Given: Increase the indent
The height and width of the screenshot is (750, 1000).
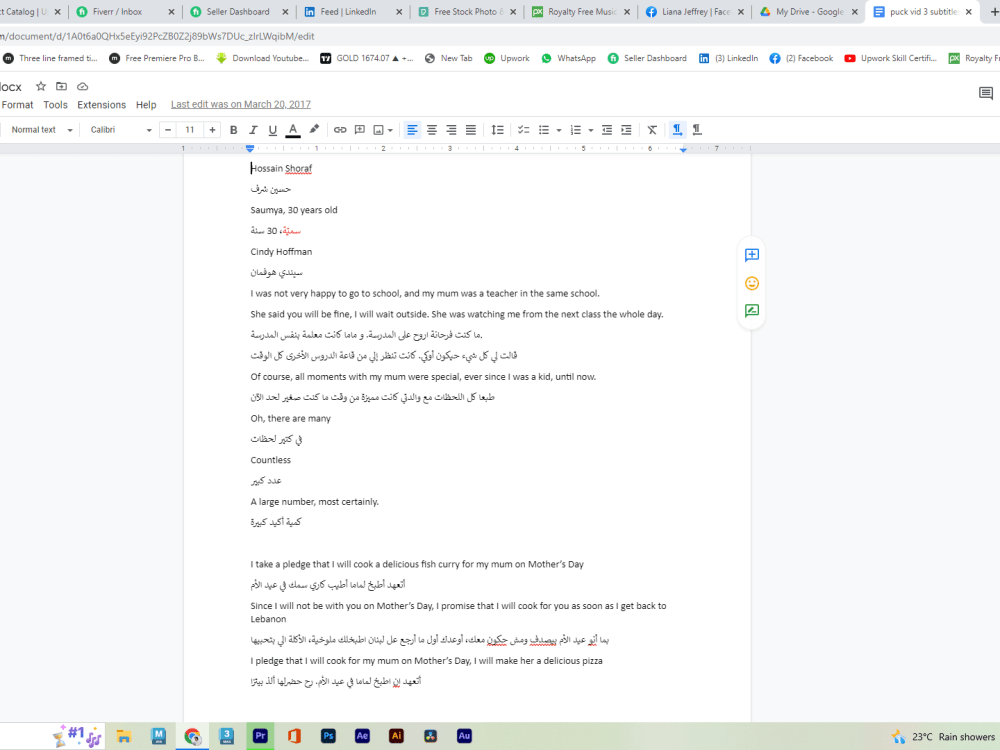Looking at the screenshot, I should [x=626, y=130].
